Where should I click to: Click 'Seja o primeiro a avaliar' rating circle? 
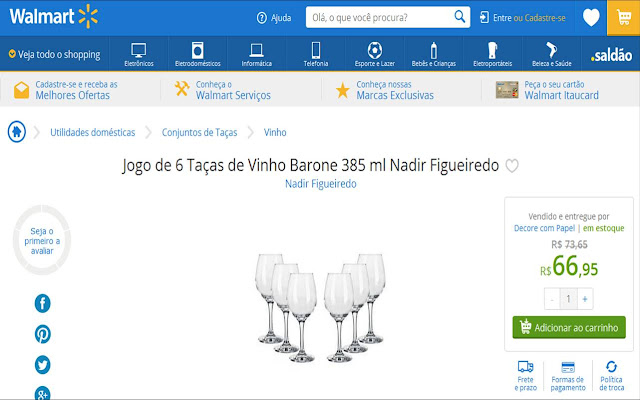(42, 240)
